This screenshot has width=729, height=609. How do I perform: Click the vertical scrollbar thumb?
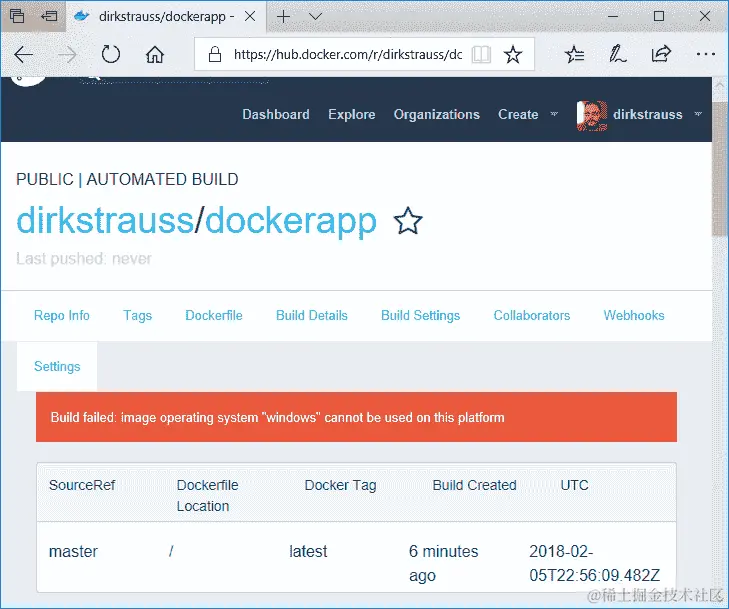[720, 170]
